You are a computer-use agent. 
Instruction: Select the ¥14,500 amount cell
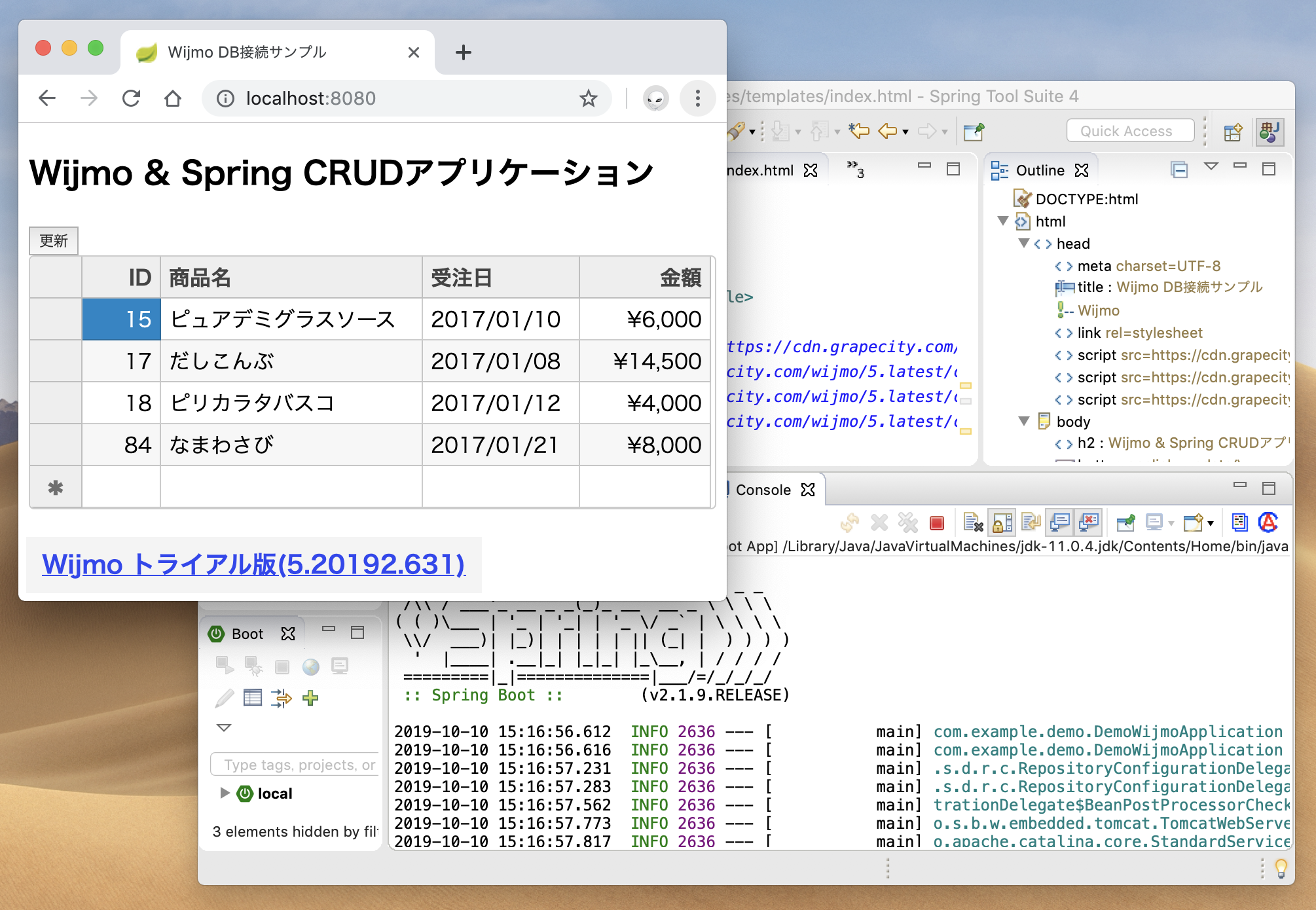[x=645, y=361]
